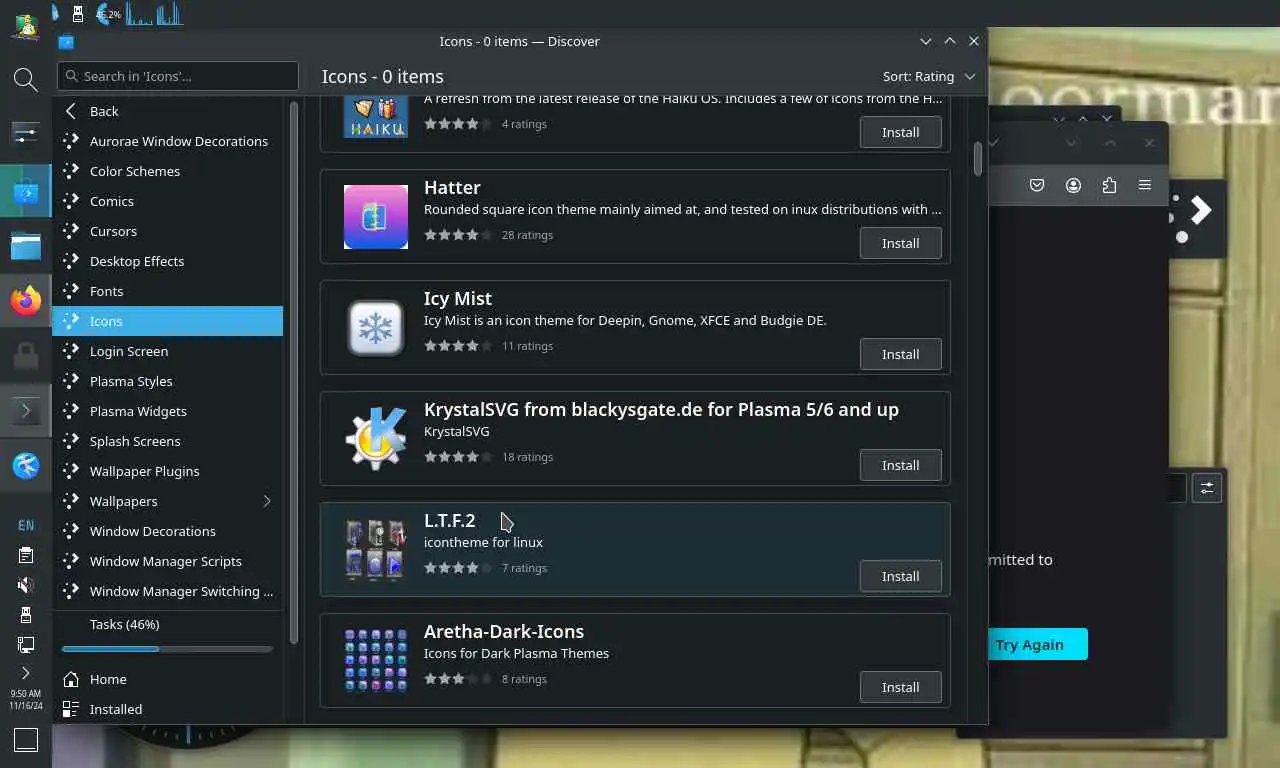Open the Hatter theme thumbnail
Viewport: 1280px width, 768px height.
point(375,217)
